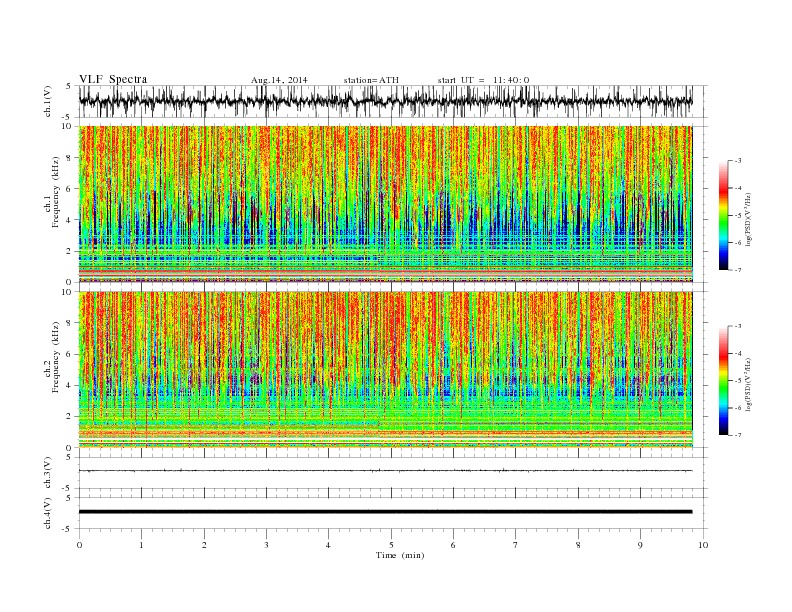This screenshot has width=792, height=612.
Task: Click the "VLF Spectra" plot title
Action: pyautogui.click(x=113, y=79)
